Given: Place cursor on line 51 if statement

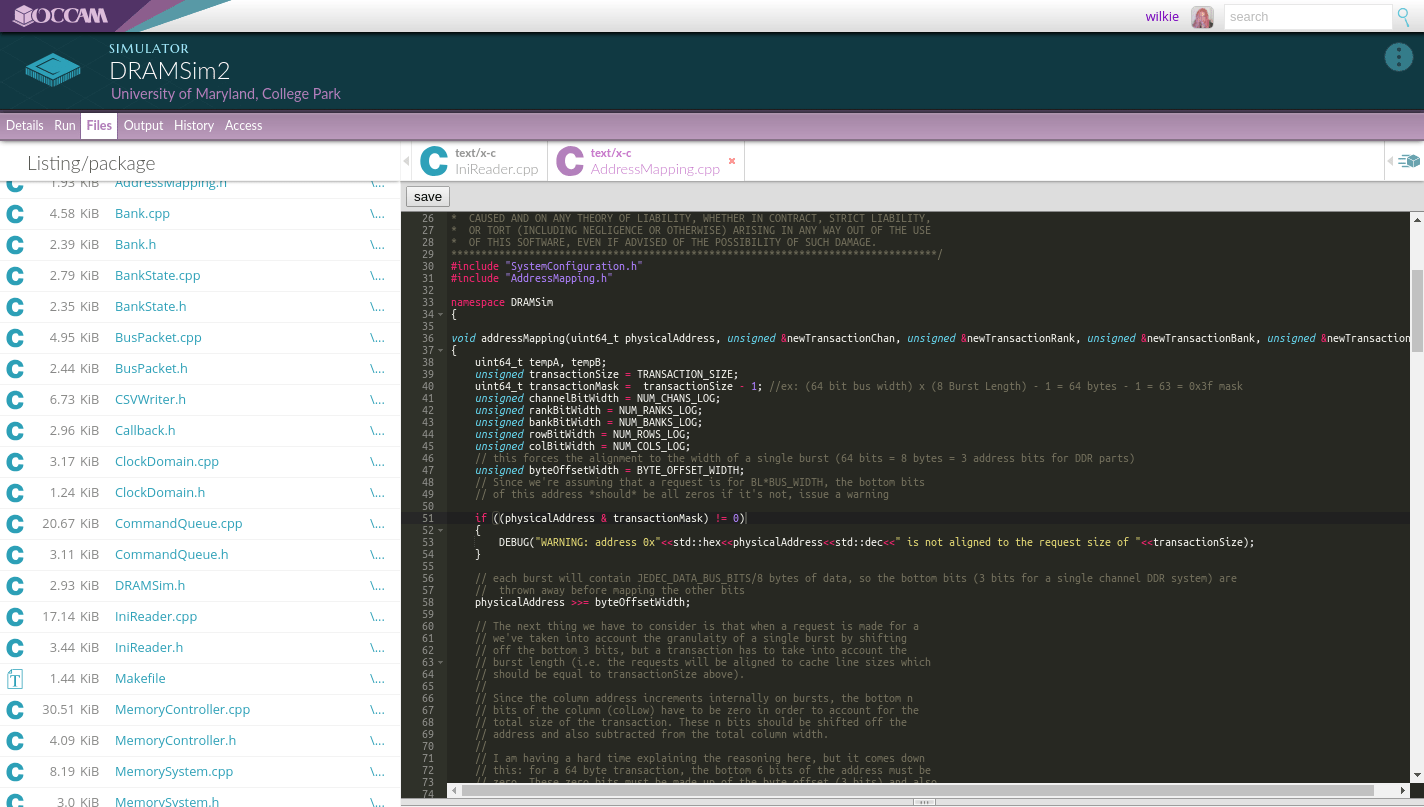Looking at the screenshot, I should click(610, 518).
